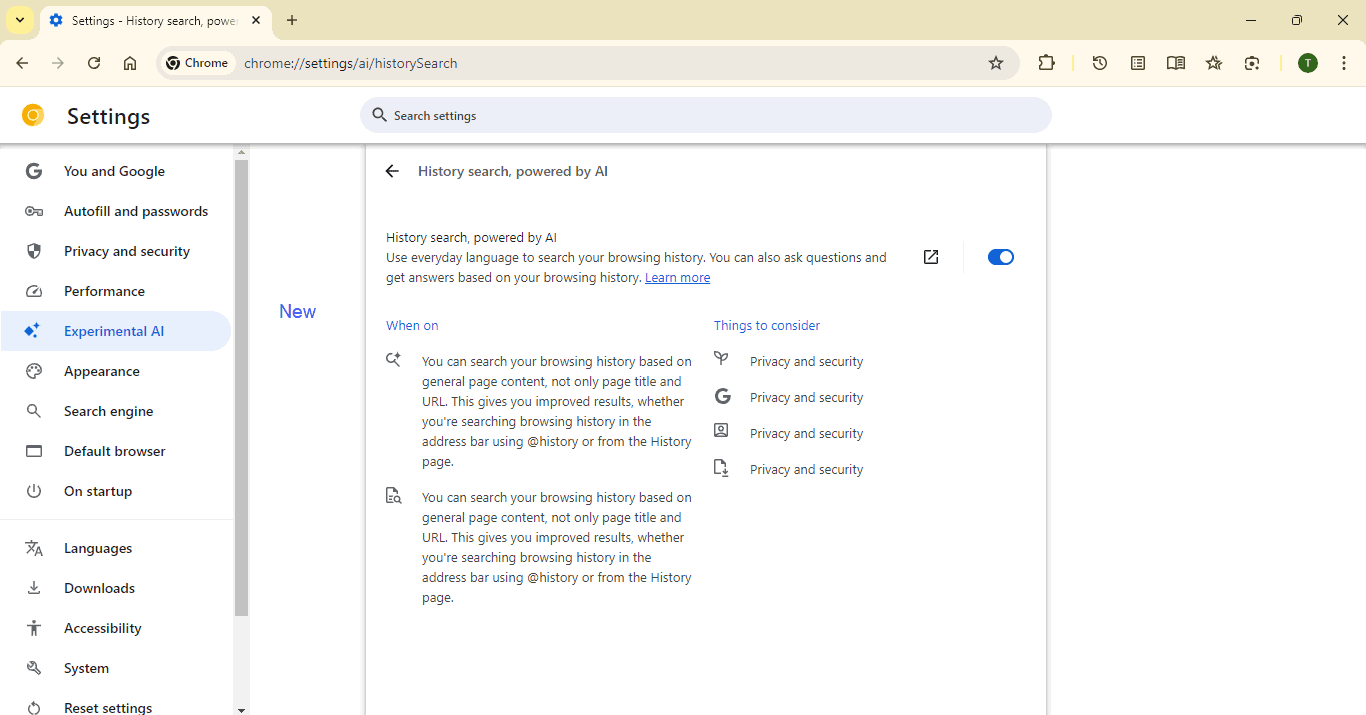Open the Learn more link

click(677, 278)
